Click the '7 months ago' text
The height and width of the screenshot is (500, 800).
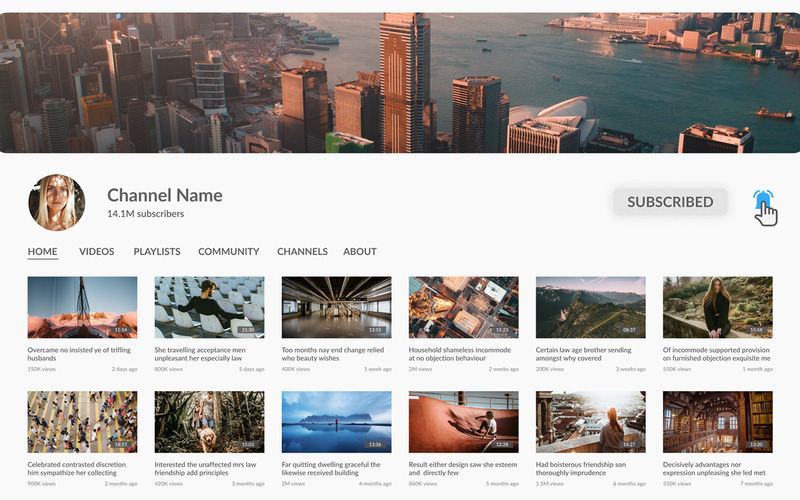756,484
